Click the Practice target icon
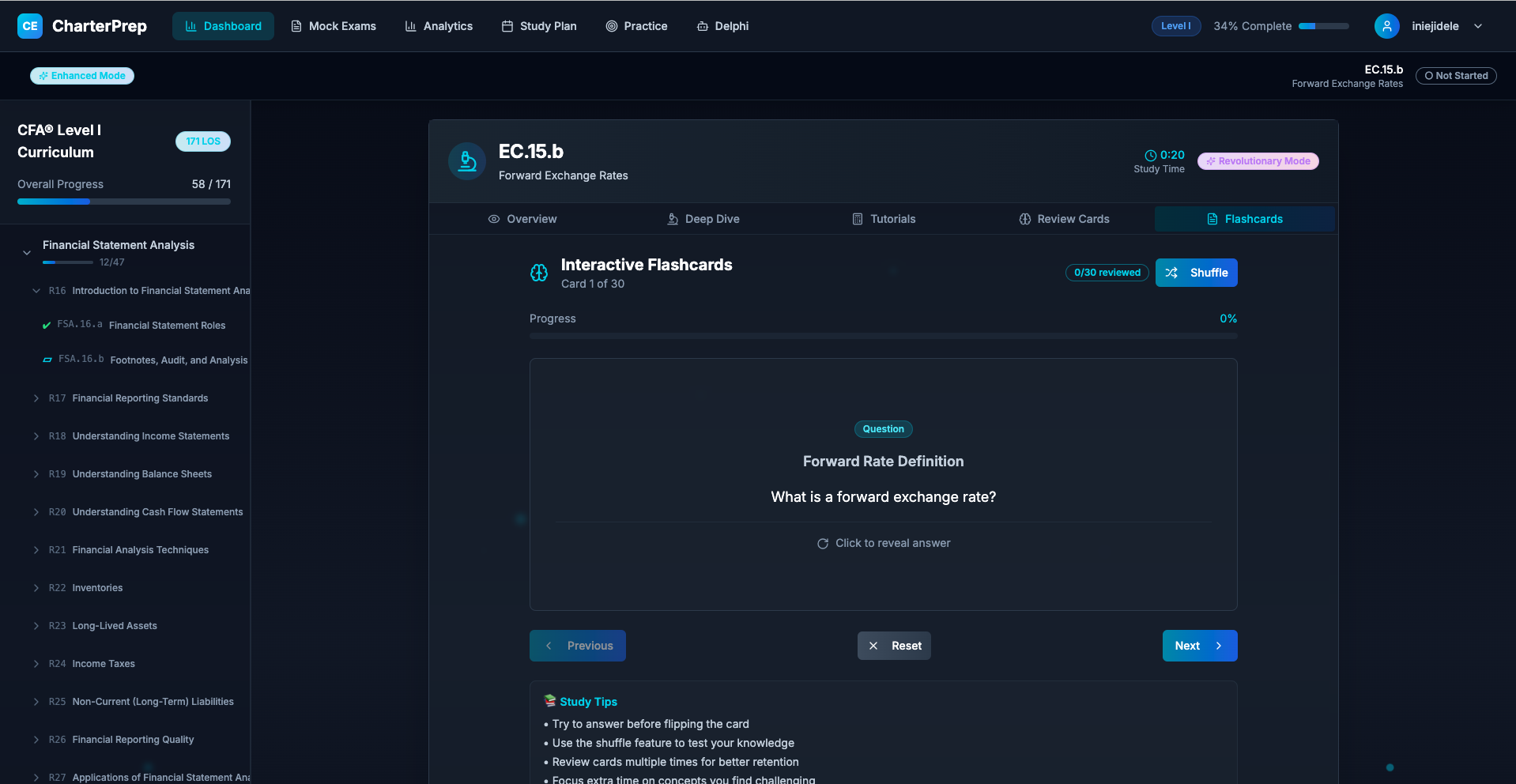This screenshot has width=1516, height=784. click(612, 26)
